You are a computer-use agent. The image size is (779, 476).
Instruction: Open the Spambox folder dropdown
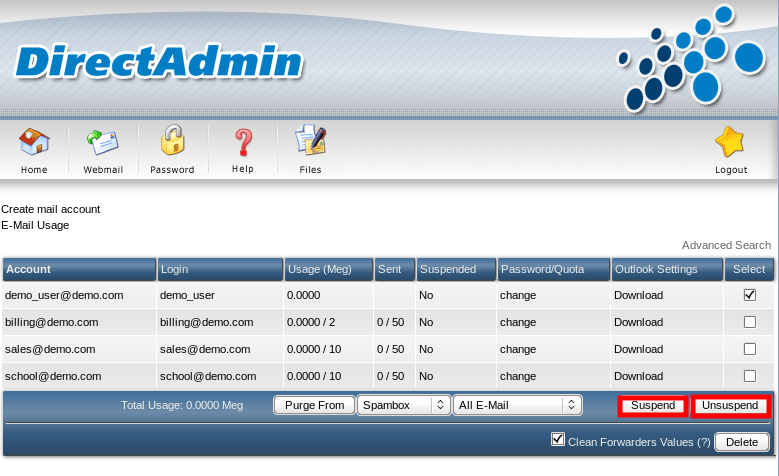pyautogui.click(x=403, y=405)
